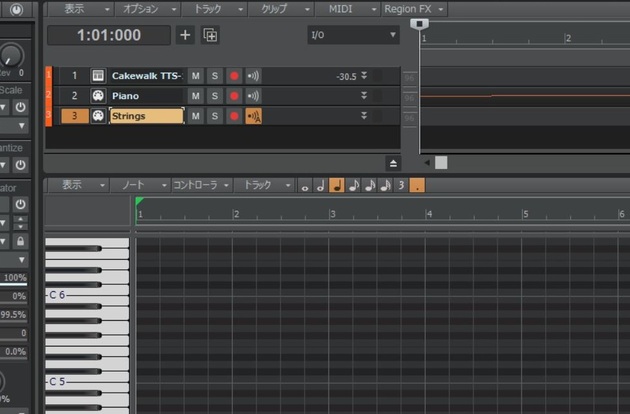Image resolution: width=630 pixels, height=414 pixels.
Task: Select the whole note duration icon
Action: tap(306, 185)
